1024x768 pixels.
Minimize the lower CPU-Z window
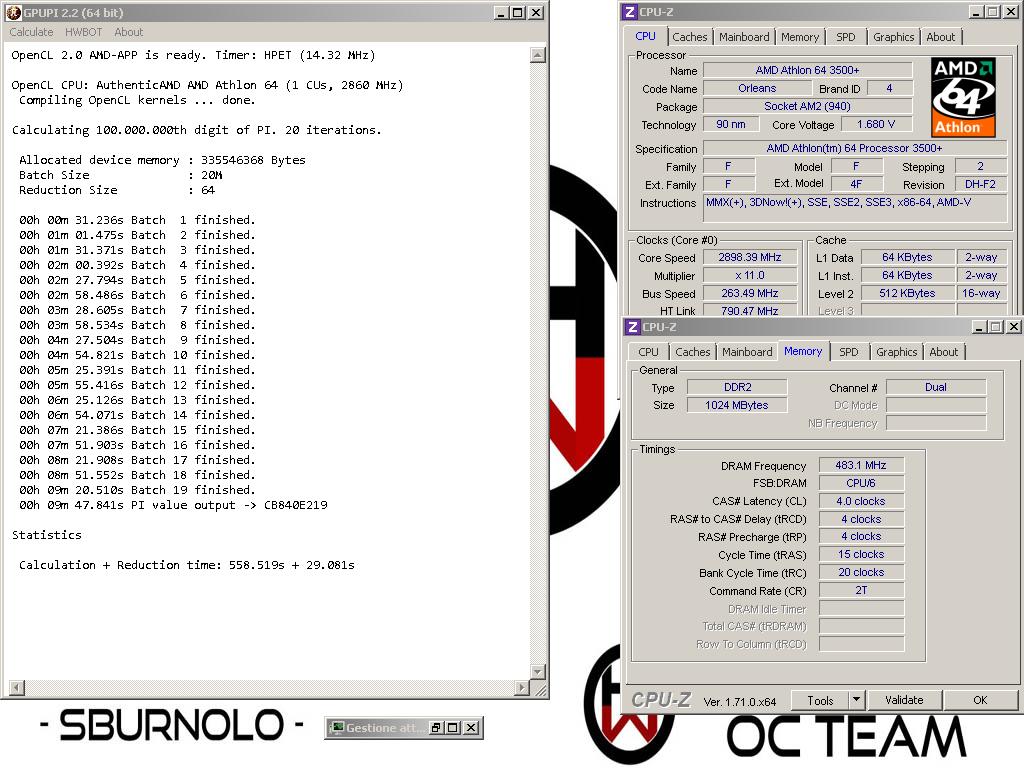pyautogui.click(x=979, y=327)
